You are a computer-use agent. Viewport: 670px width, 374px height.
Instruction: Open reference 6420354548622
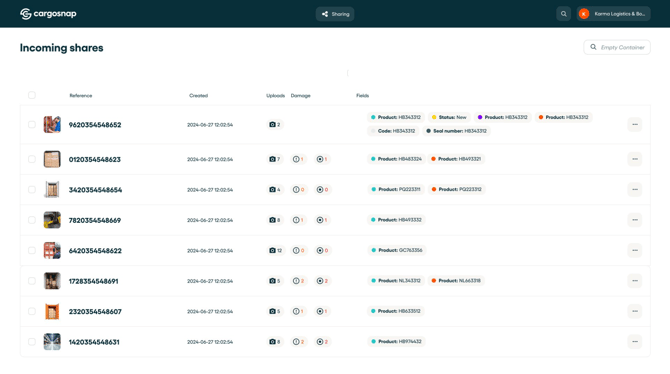point(95,251)
